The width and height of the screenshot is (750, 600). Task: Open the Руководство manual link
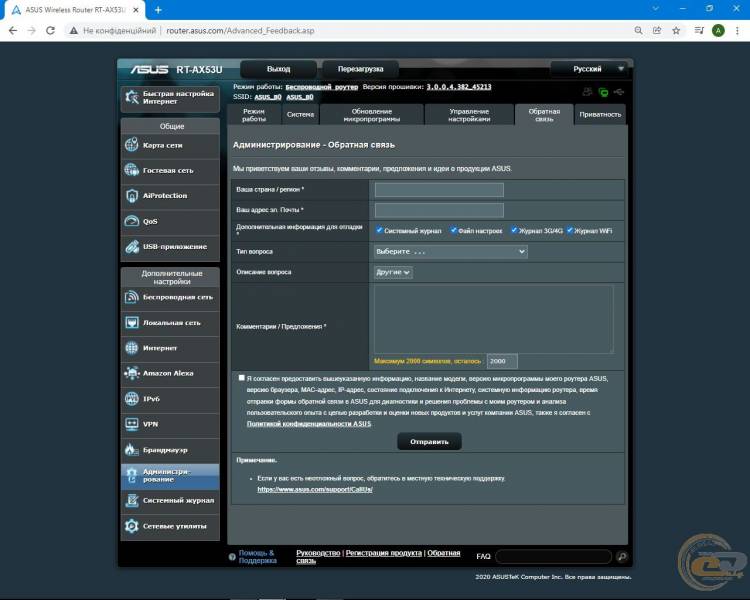tap(318, 553)
